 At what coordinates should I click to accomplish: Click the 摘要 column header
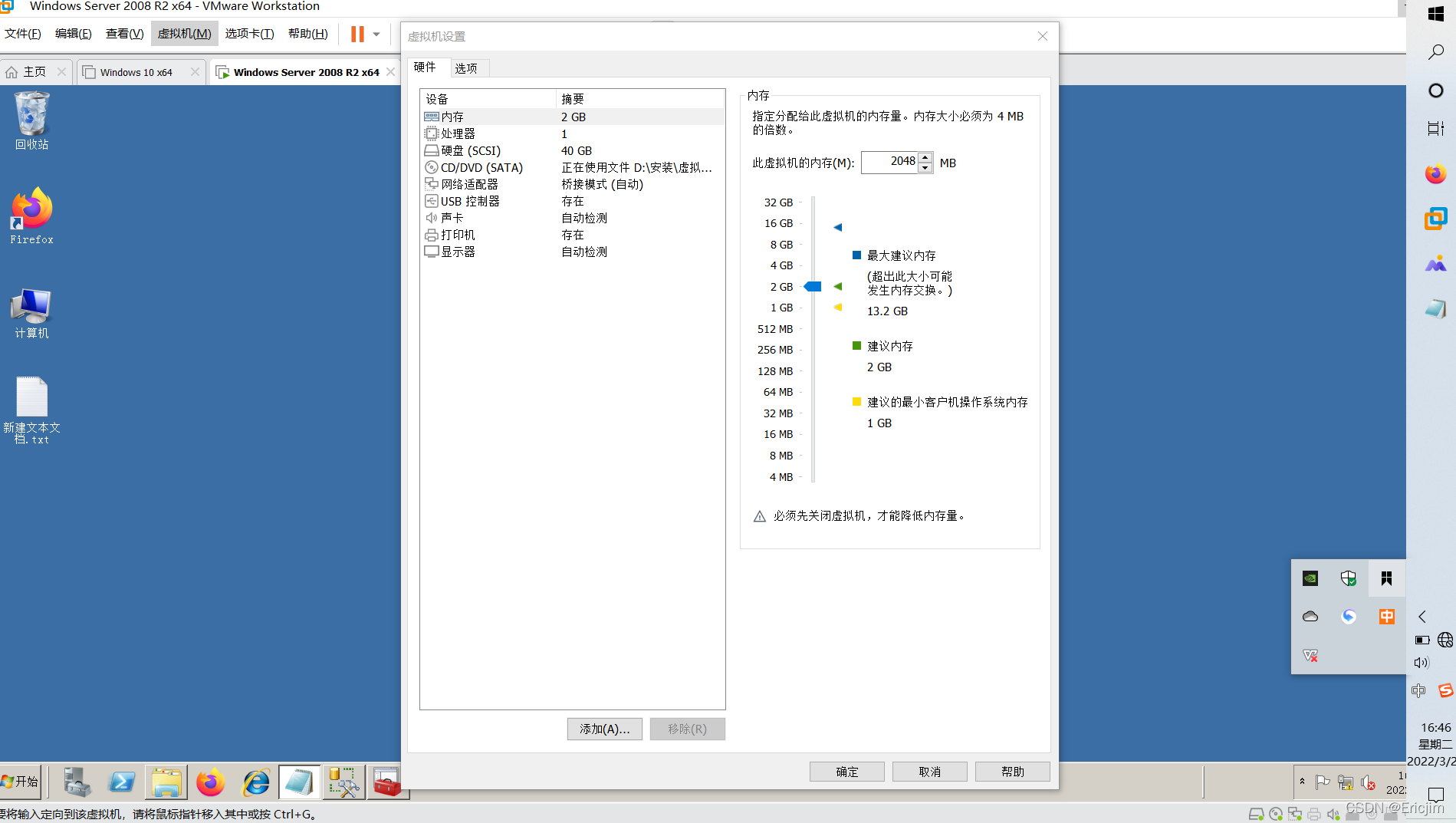click(x=639, y=99)
